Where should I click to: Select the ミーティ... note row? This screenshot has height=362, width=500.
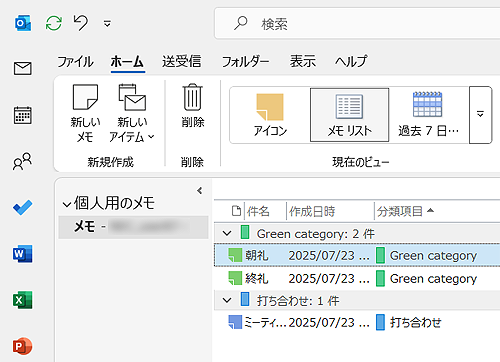[x=357, y=322]
